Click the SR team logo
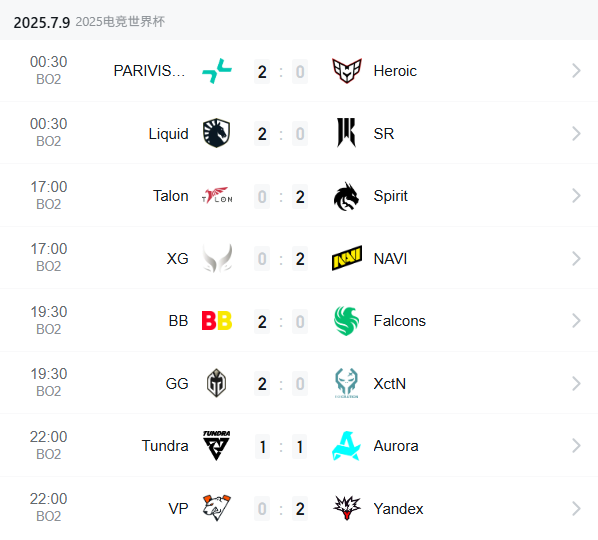Screen dimensions: 598x540 click(346, 133)
